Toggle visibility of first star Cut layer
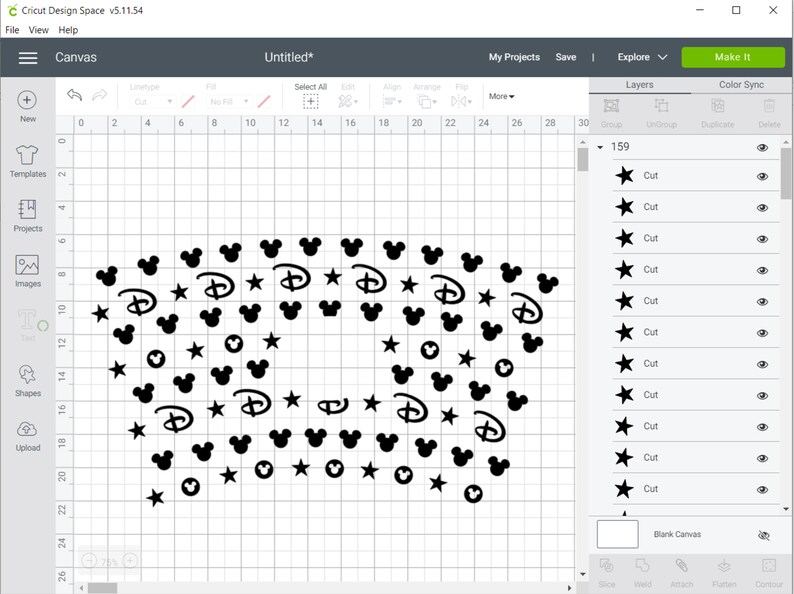Image resolution: width=794 pixels, height=594 pixels. click(762, 176)
